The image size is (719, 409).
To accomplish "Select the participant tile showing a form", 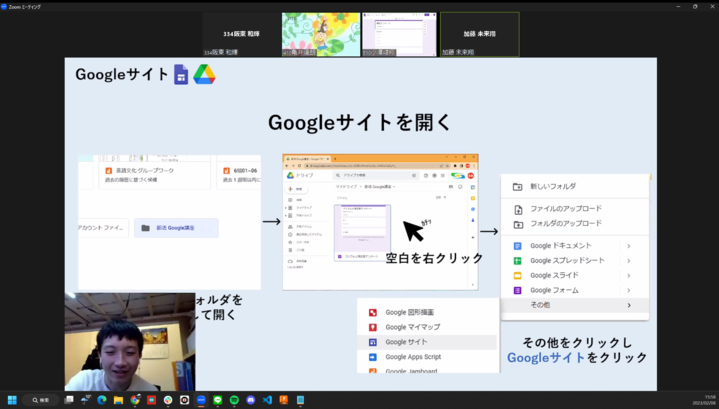I will pos(399,34).
